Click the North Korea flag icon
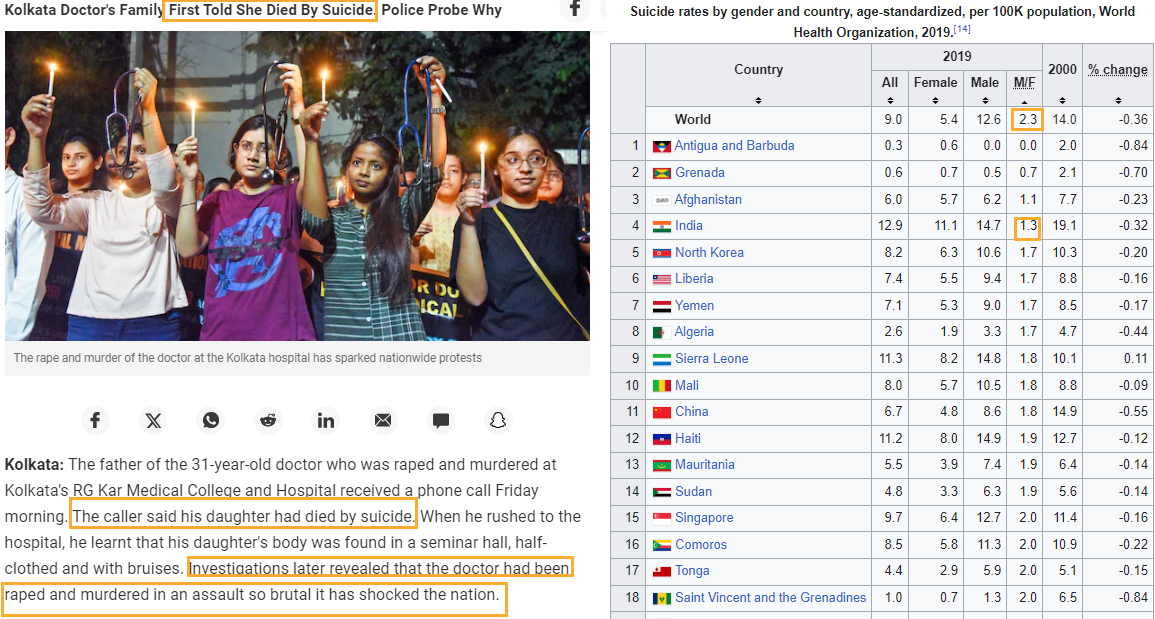The height and width of the screenshot is (619, 1155). point(661,253)
